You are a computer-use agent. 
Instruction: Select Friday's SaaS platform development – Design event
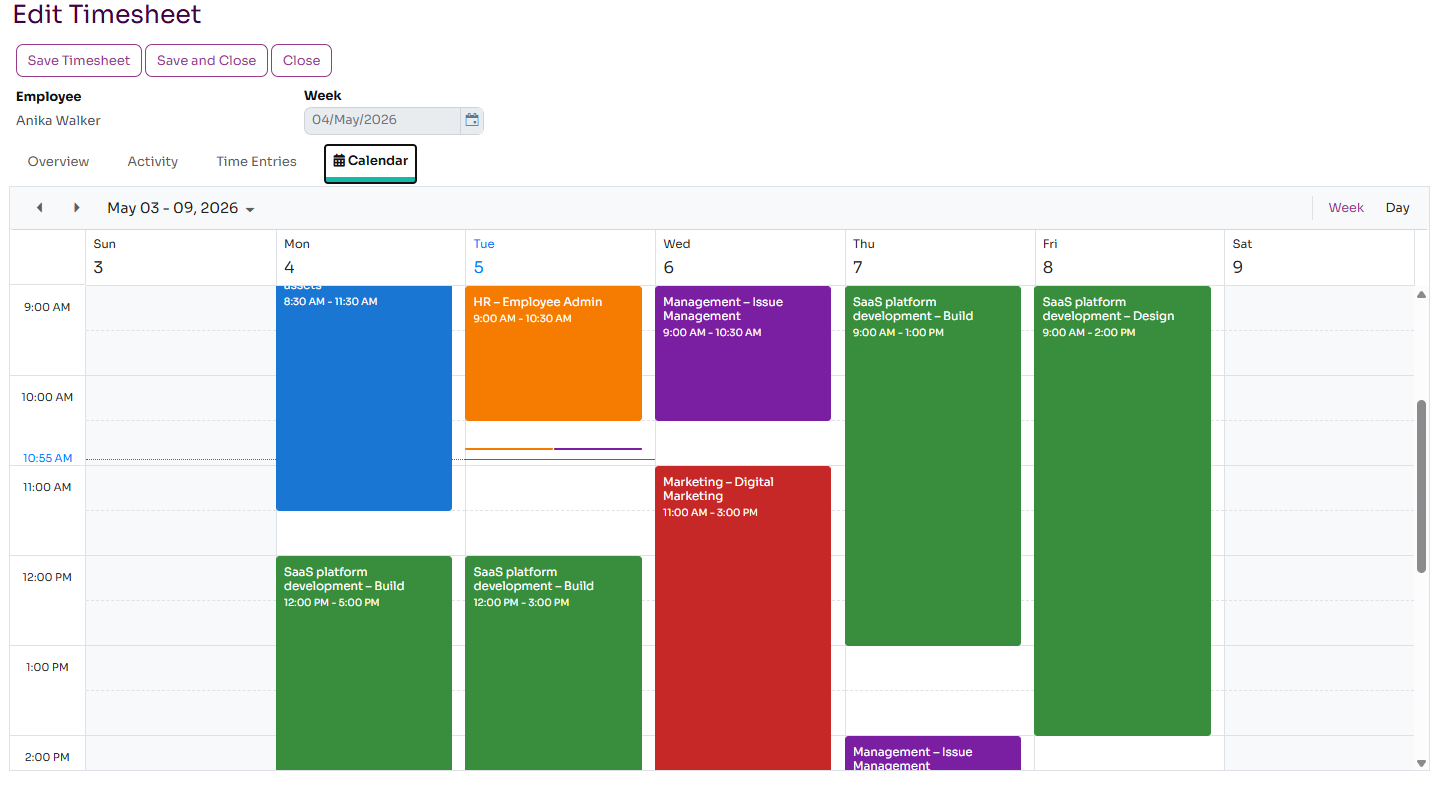[1122, 511]
